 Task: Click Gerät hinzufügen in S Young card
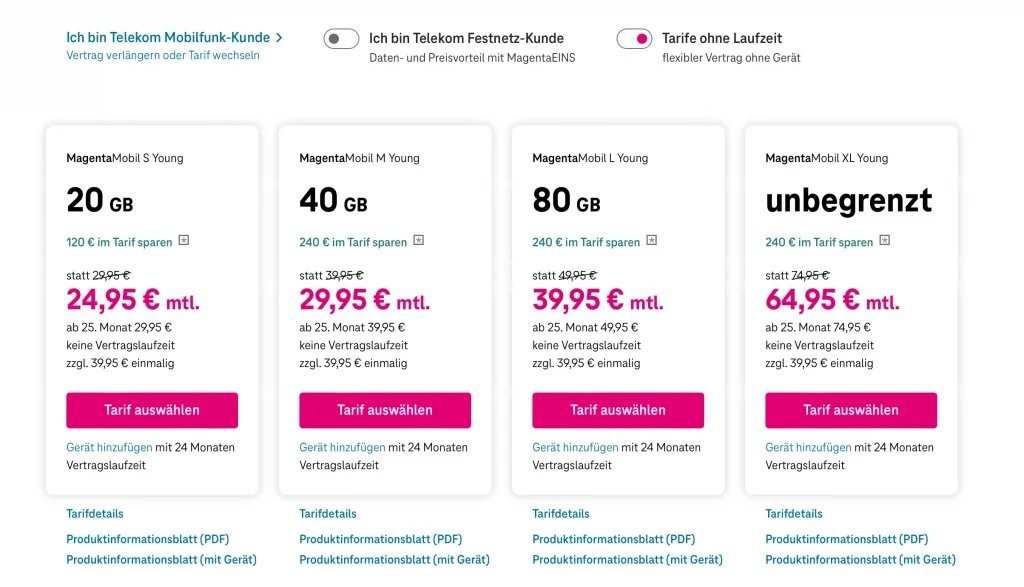click(x=109, y=448)
